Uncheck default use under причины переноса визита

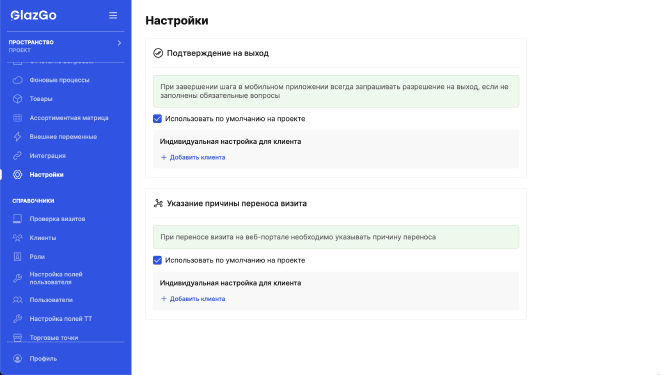(157, 260)
